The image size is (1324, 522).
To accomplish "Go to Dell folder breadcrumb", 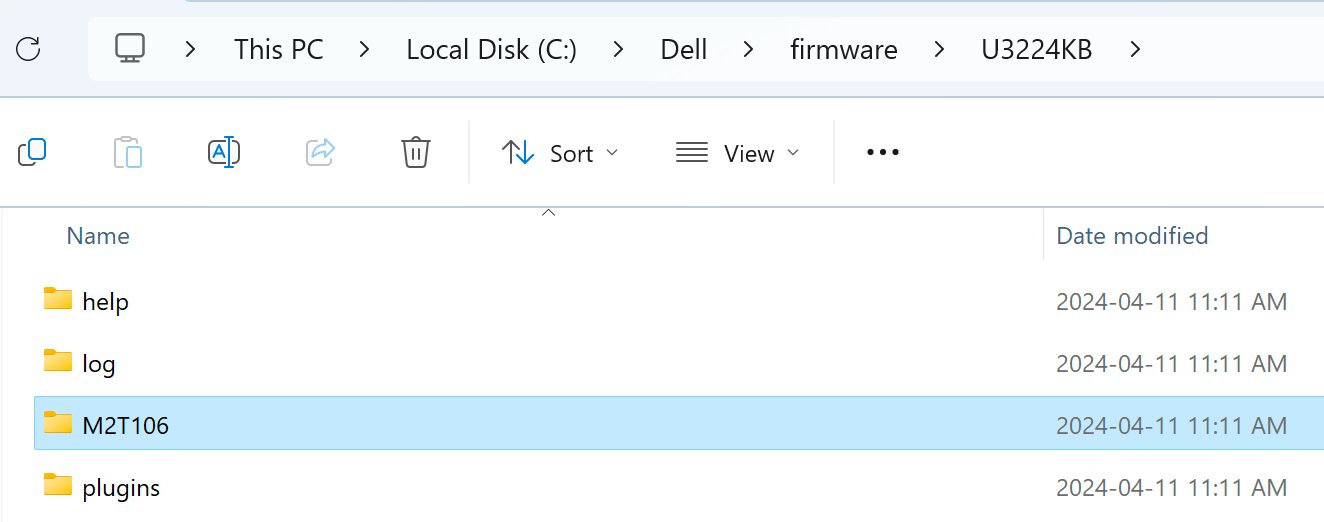I will pos(684,49).
